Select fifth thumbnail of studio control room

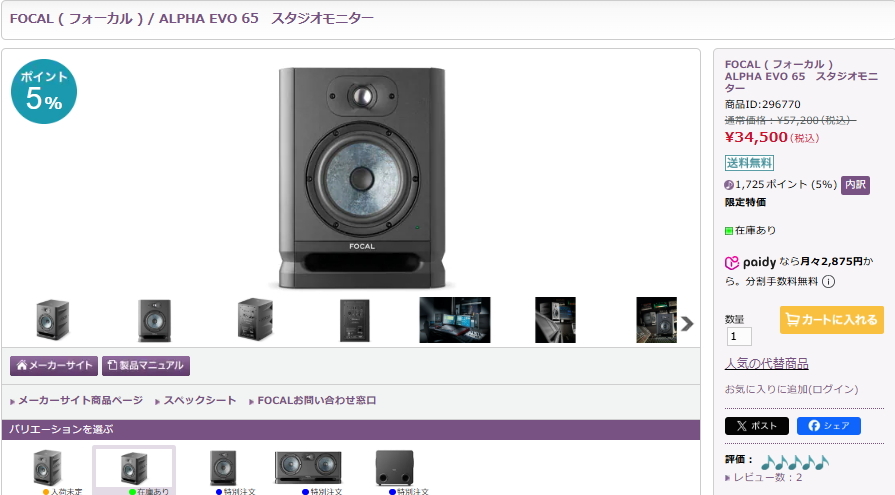click(455, 320)
